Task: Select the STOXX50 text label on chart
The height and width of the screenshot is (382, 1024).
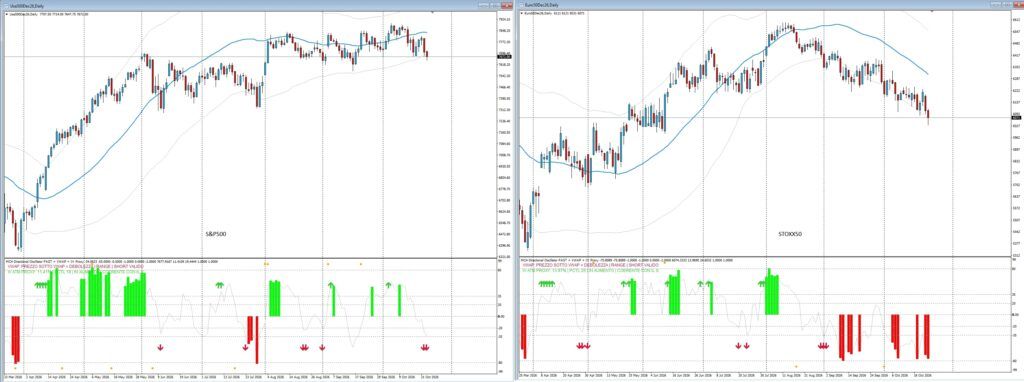Action: coord(790,233)
